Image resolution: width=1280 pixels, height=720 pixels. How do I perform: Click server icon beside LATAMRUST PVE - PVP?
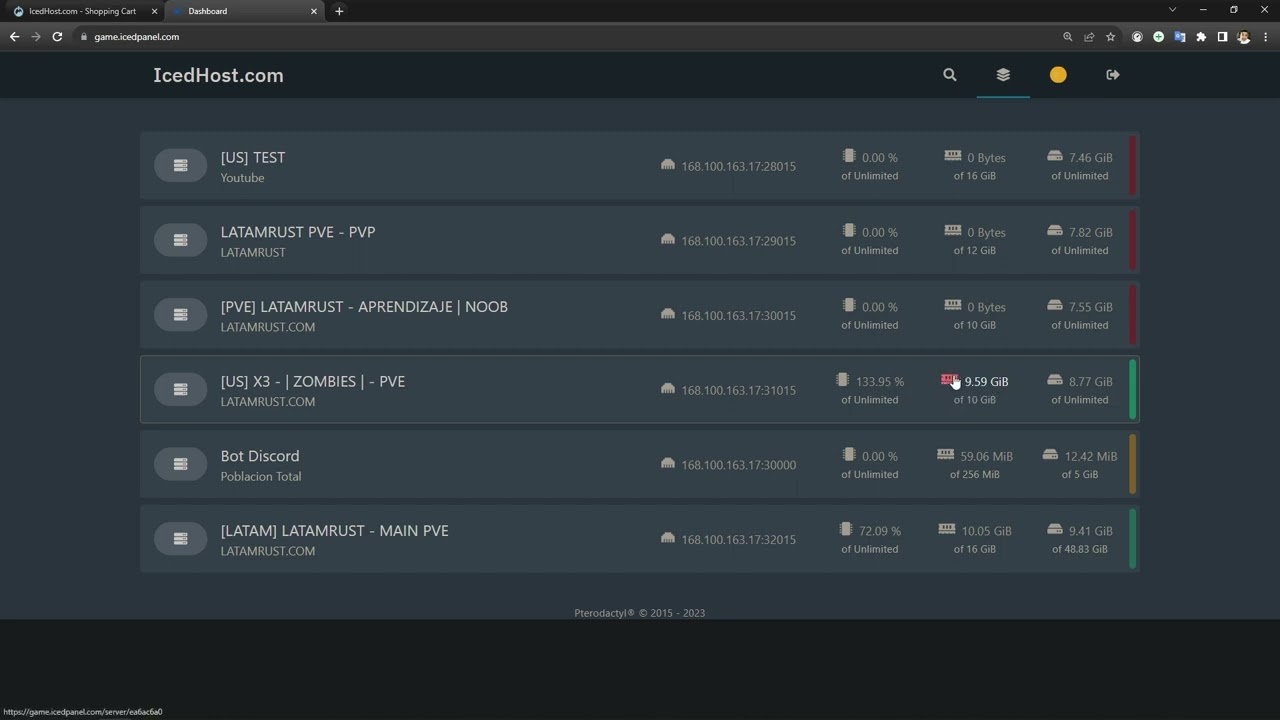coord(180,240)
